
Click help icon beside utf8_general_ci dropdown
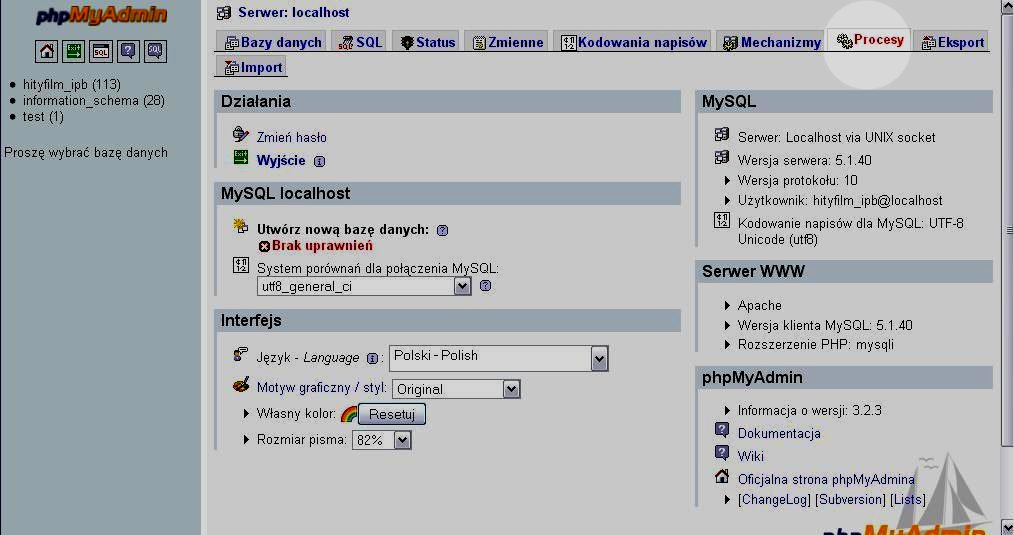tap(485, 286)
